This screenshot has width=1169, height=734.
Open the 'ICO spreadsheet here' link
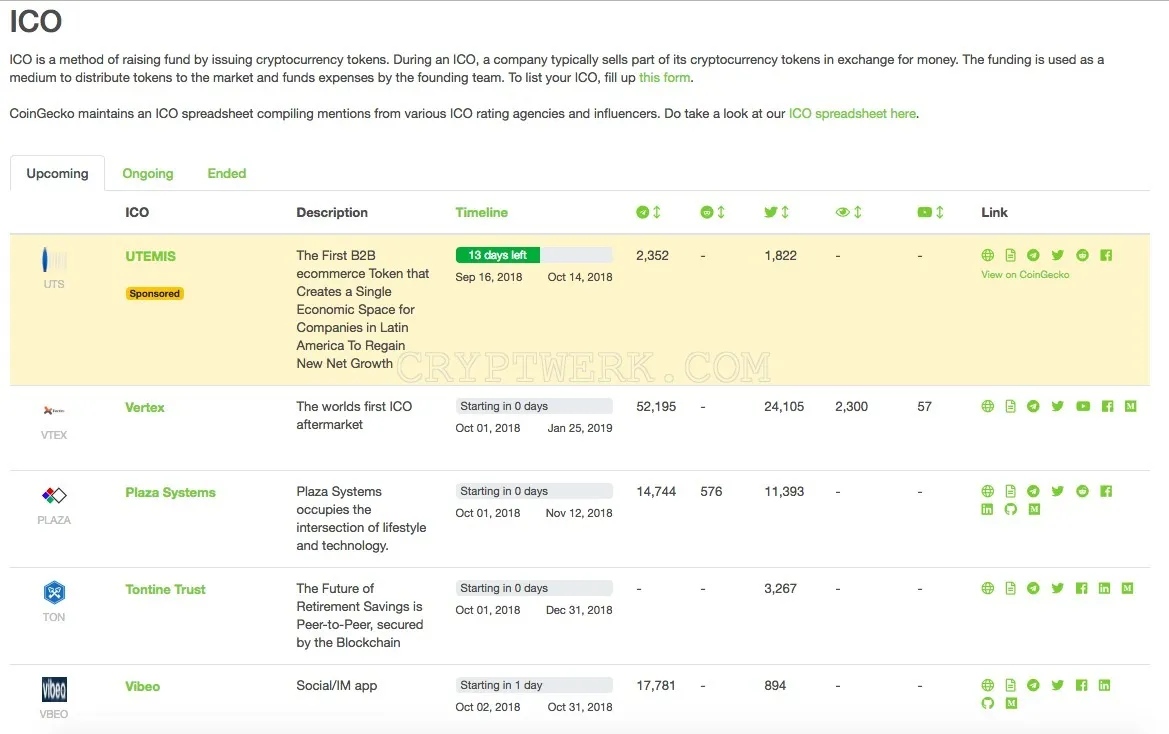click(x=852, y=113)
